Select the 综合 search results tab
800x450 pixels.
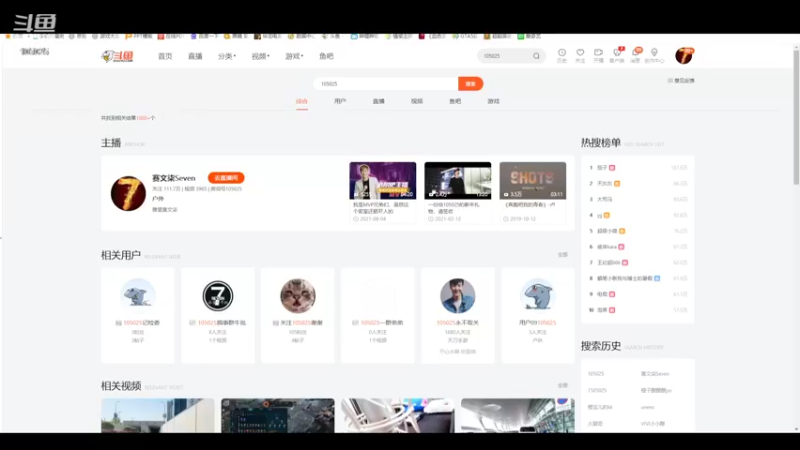302,102
